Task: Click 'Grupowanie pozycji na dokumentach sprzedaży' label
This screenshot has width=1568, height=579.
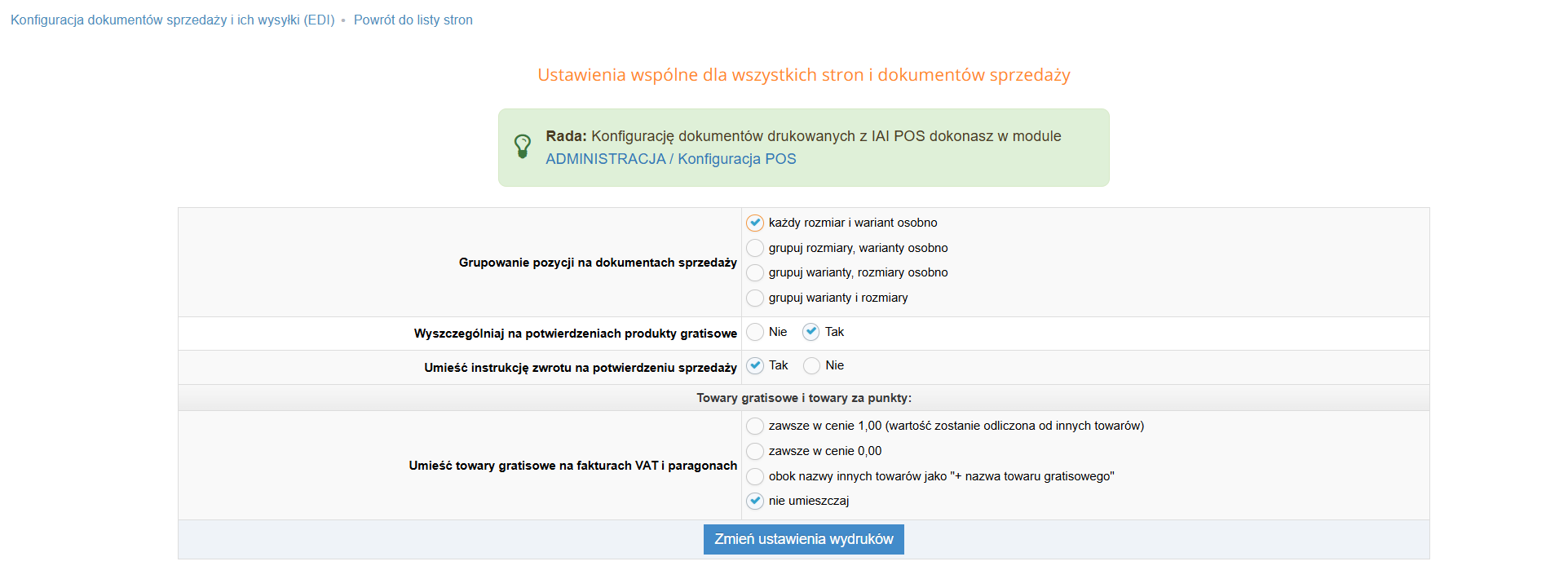Action: [x=598, y=263]
